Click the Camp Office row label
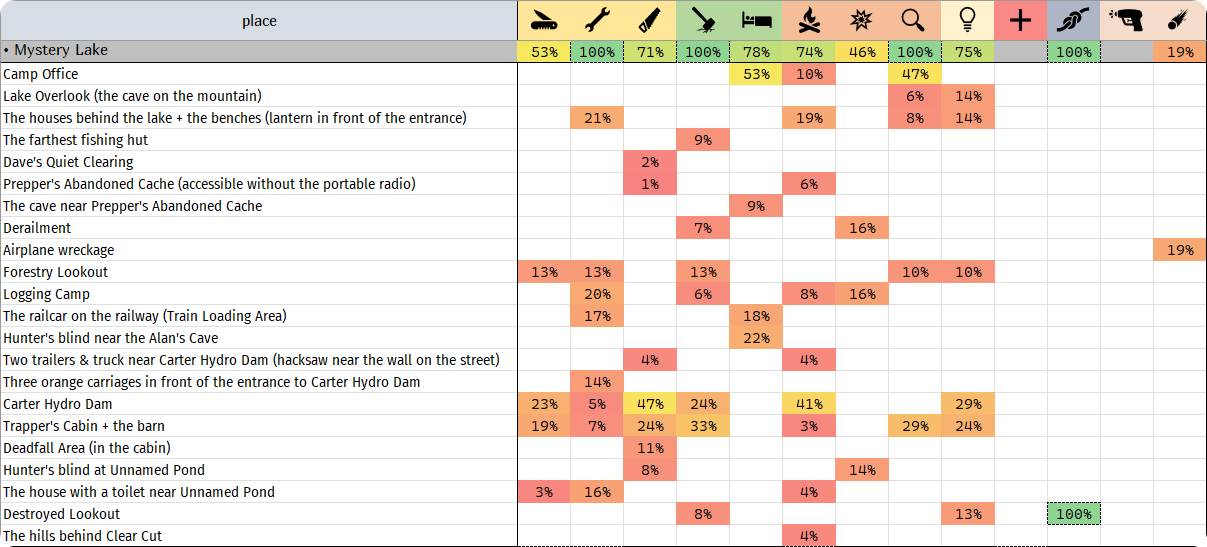The height and width of the screenshot is (547, 1207). (41, 74)
